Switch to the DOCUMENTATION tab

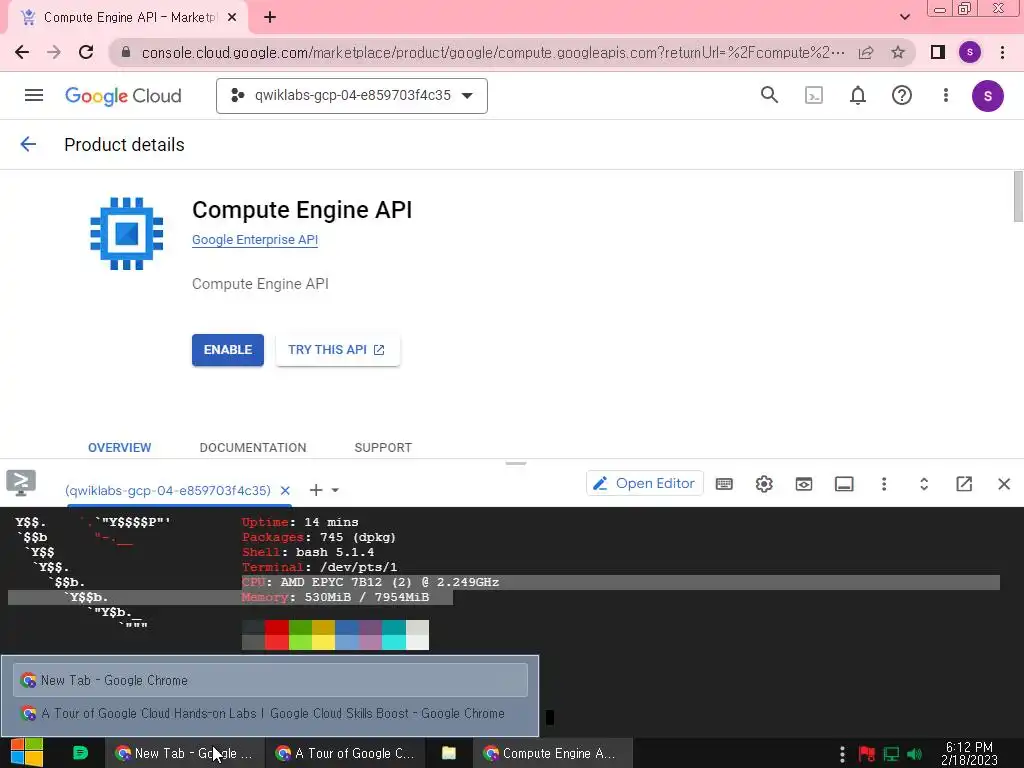[x=253, y=447]
